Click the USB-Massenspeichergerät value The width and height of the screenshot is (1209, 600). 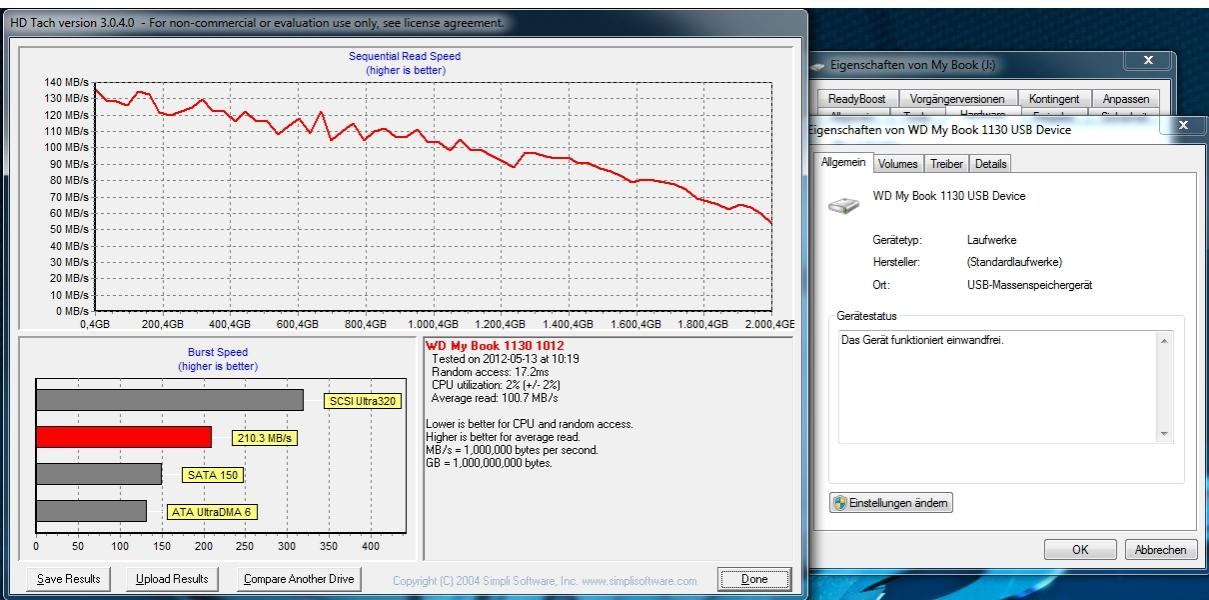[1029, 285]
